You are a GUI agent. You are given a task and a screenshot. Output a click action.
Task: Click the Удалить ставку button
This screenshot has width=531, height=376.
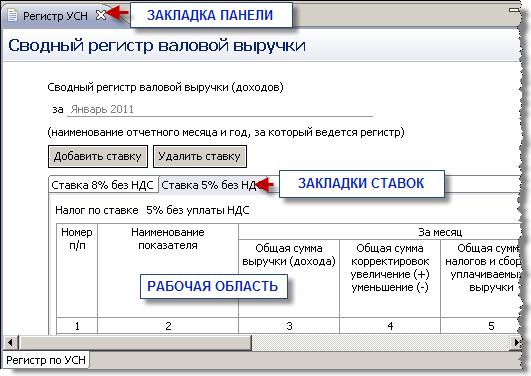[x=200, y=156]
